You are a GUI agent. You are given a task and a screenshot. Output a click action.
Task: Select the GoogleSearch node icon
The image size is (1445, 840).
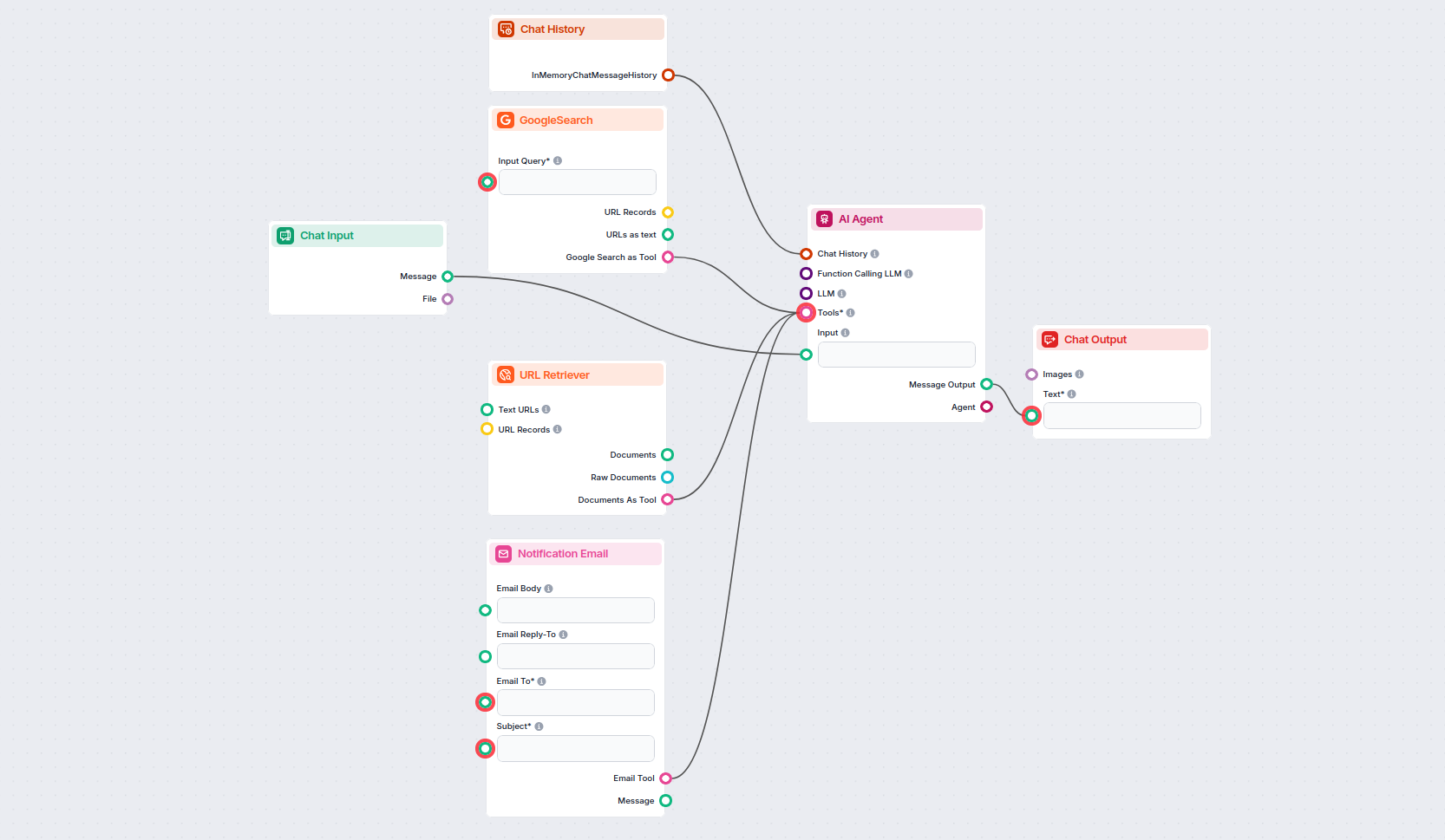coord(506,120)
